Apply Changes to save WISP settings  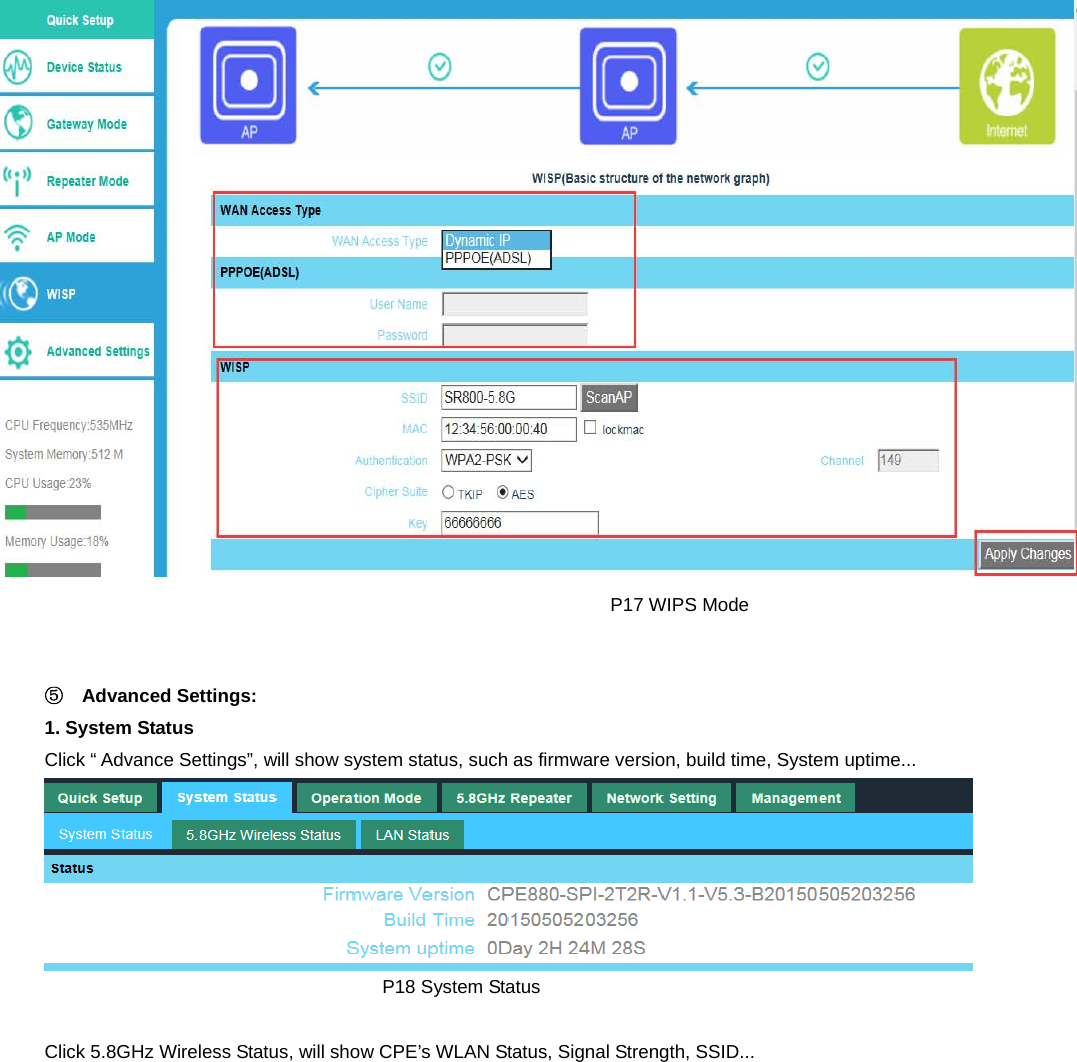pos(1027,553)
